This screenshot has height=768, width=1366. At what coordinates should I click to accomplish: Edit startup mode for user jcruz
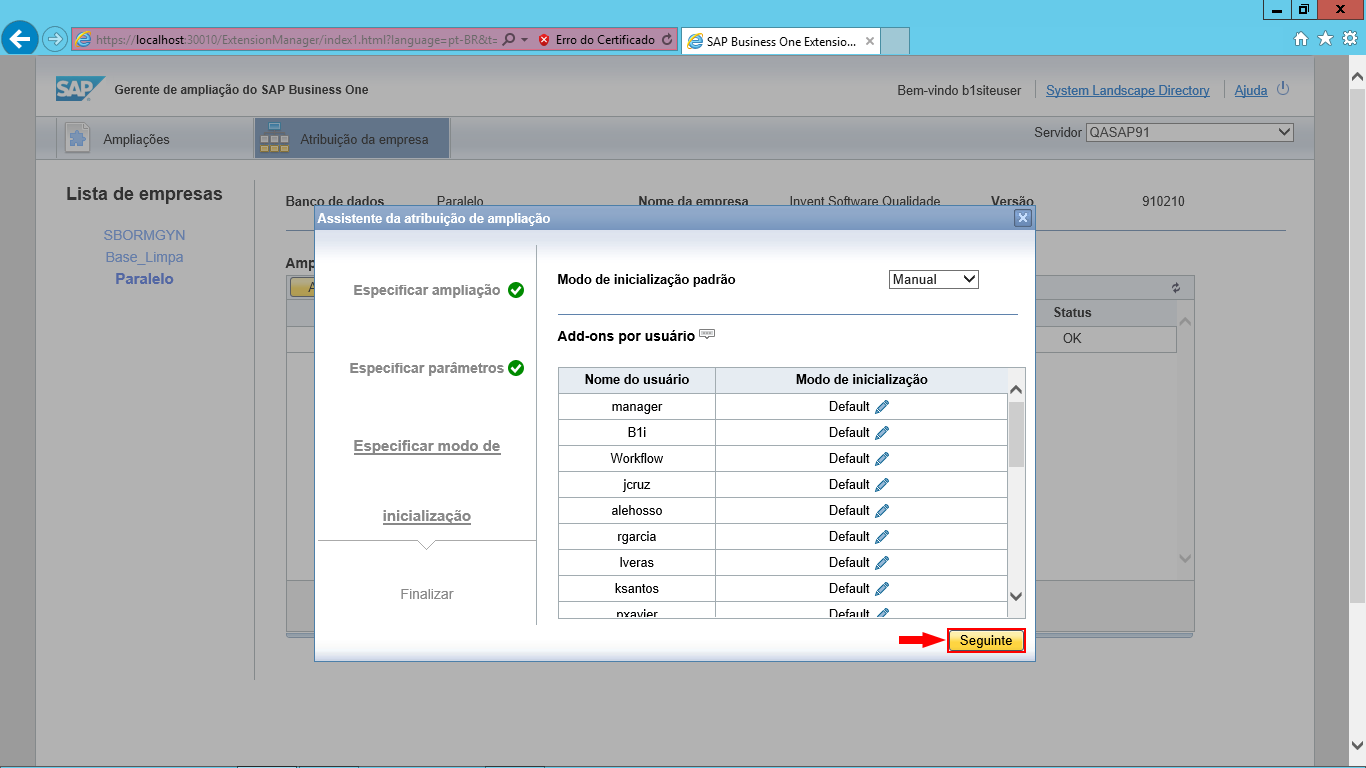881,485
